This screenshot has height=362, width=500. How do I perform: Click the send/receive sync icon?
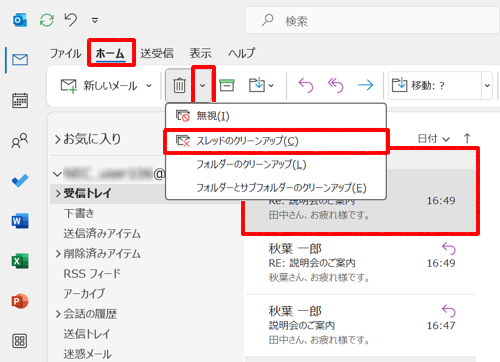[47, 20]
